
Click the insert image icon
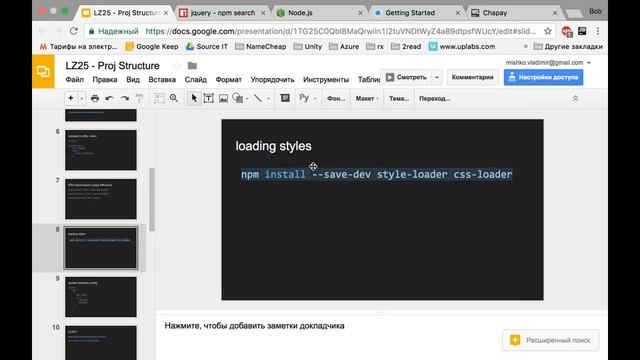click(x=223, y=98)
